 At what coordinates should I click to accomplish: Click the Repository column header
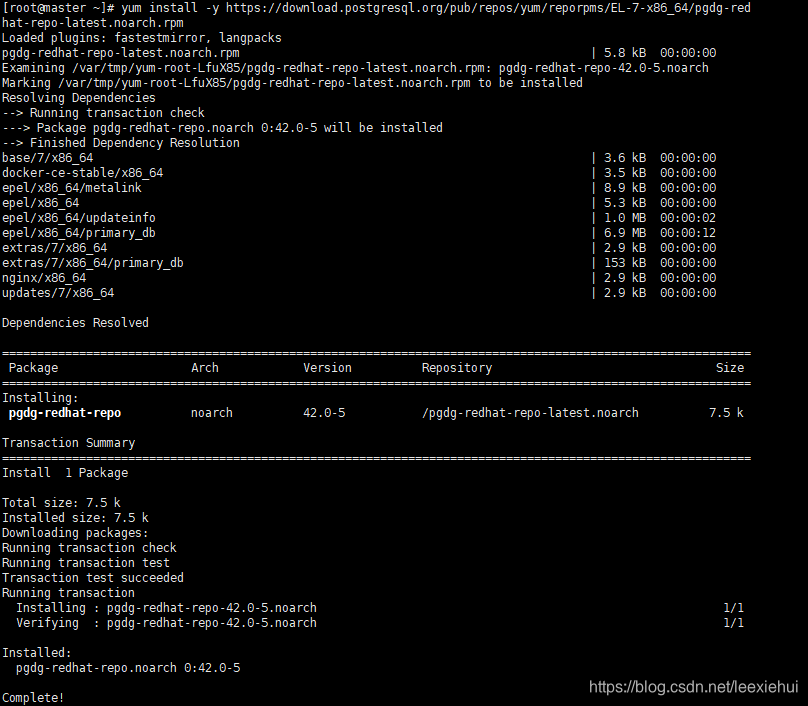tap(457, 368)
